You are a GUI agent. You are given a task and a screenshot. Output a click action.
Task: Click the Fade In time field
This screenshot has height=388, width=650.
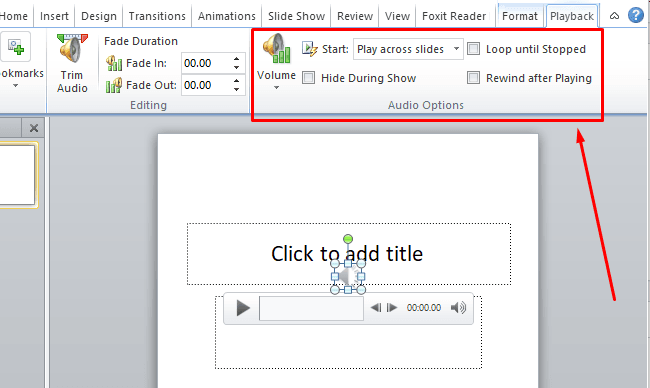pos(206,63)
